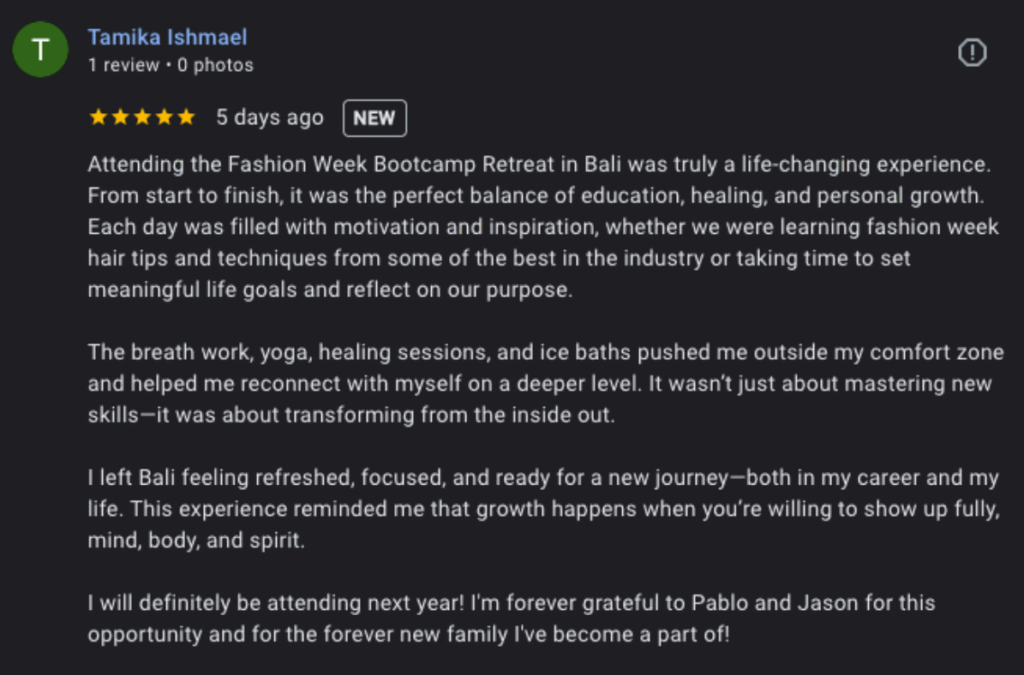Click the "0 photos" count text
Image resolution: width=1024 pixels, height=675 pixels.
215,65
